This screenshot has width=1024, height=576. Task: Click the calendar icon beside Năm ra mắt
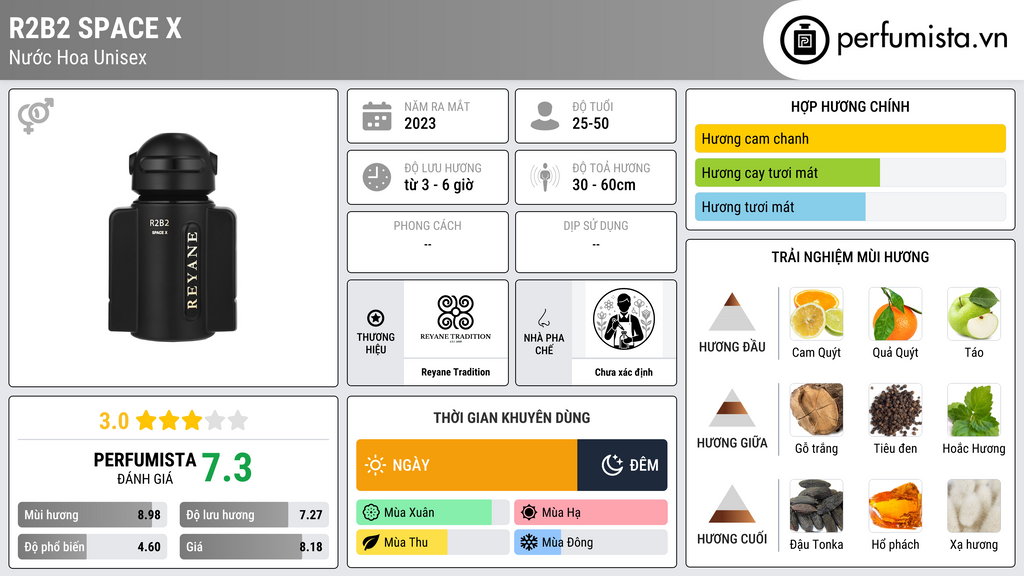tap(377, 116)
